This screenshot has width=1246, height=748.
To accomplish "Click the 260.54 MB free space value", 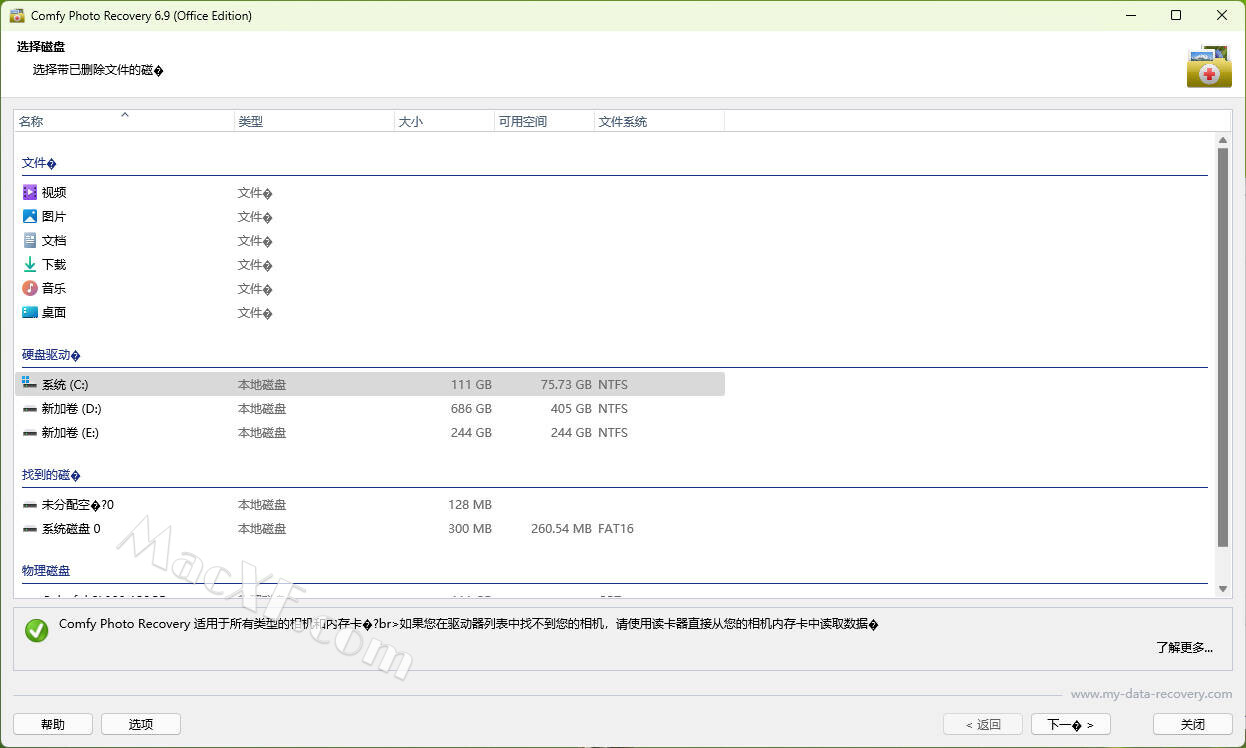I will (x=562, y=528).
